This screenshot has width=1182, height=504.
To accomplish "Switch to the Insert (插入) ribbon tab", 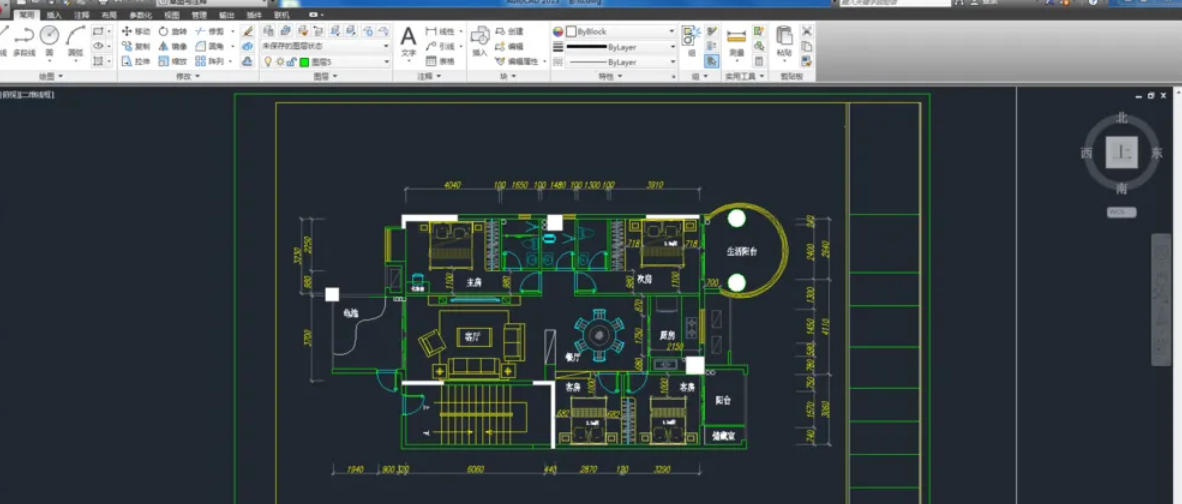I will pyautogui.click(x=53, y=16).
